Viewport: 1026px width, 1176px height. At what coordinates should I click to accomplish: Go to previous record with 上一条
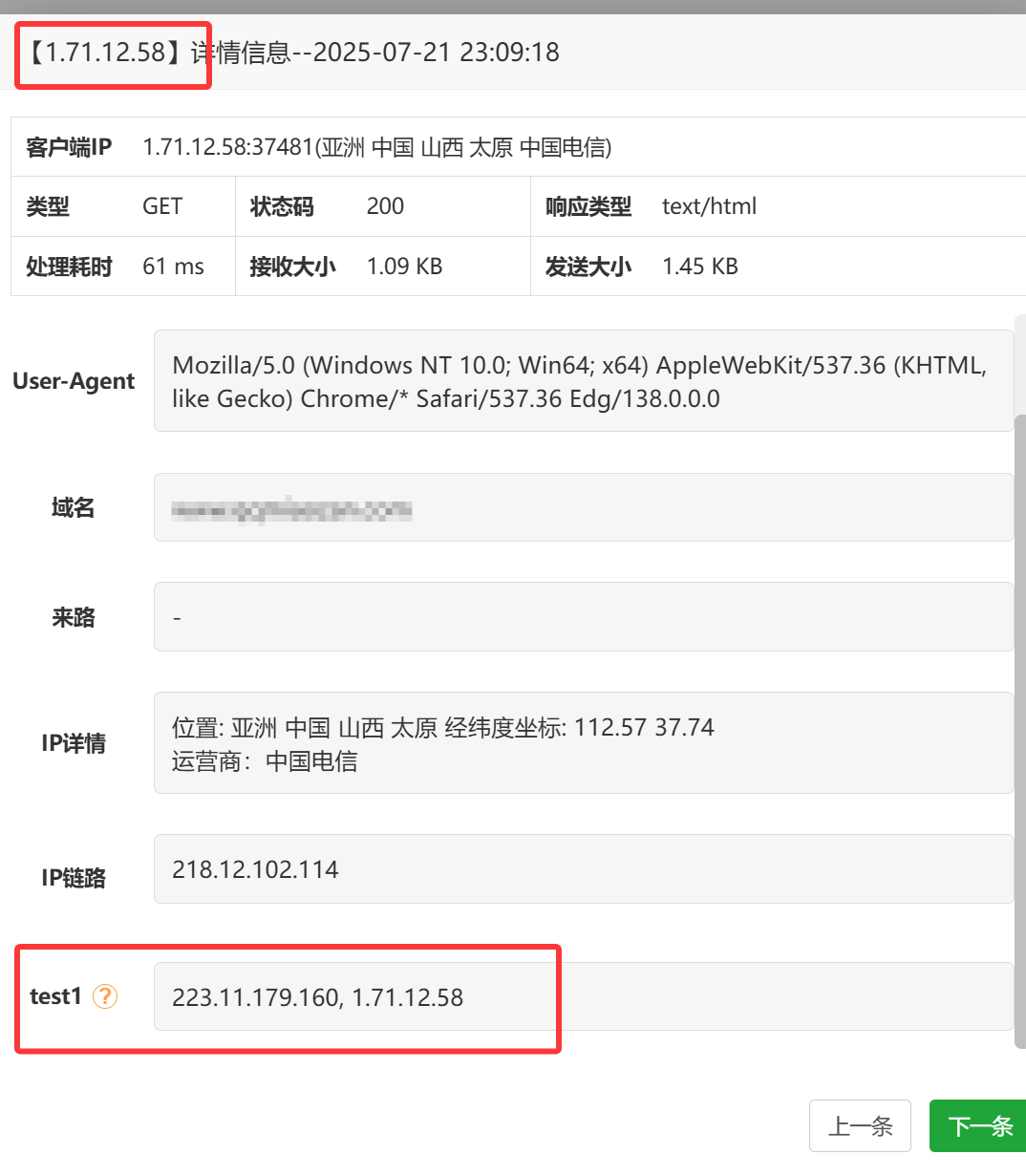pyautogui.click(x=860, y=1125)
